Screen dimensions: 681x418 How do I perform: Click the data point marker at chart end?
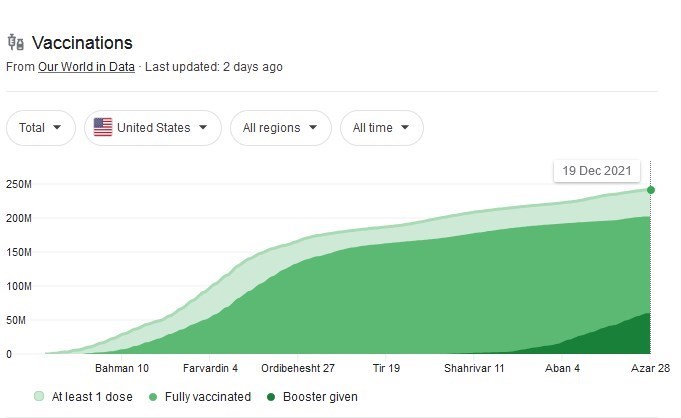[x=651, y=189]
